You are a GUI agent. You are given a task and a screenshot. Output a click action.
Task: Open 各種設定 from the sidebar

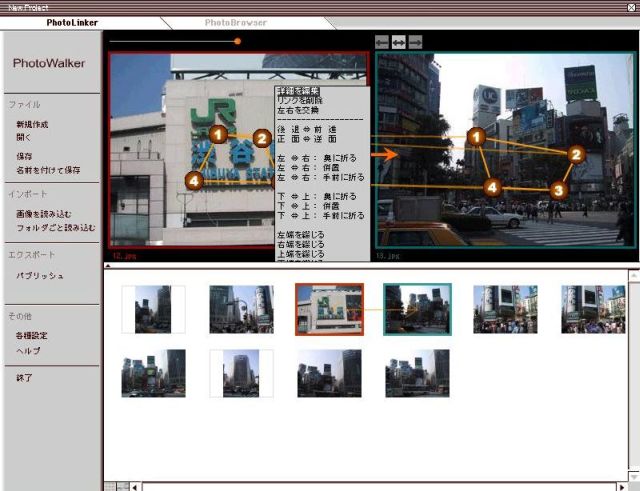coord(32,335)
